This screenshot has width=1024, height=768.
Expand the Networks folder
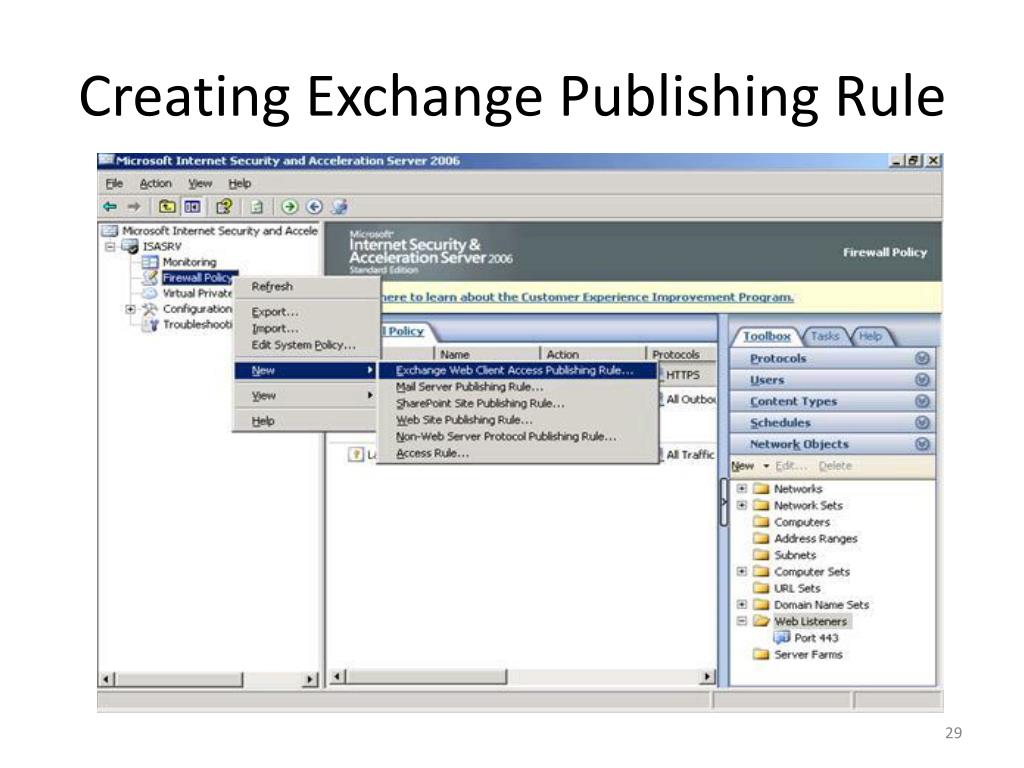tap(742, 488)
